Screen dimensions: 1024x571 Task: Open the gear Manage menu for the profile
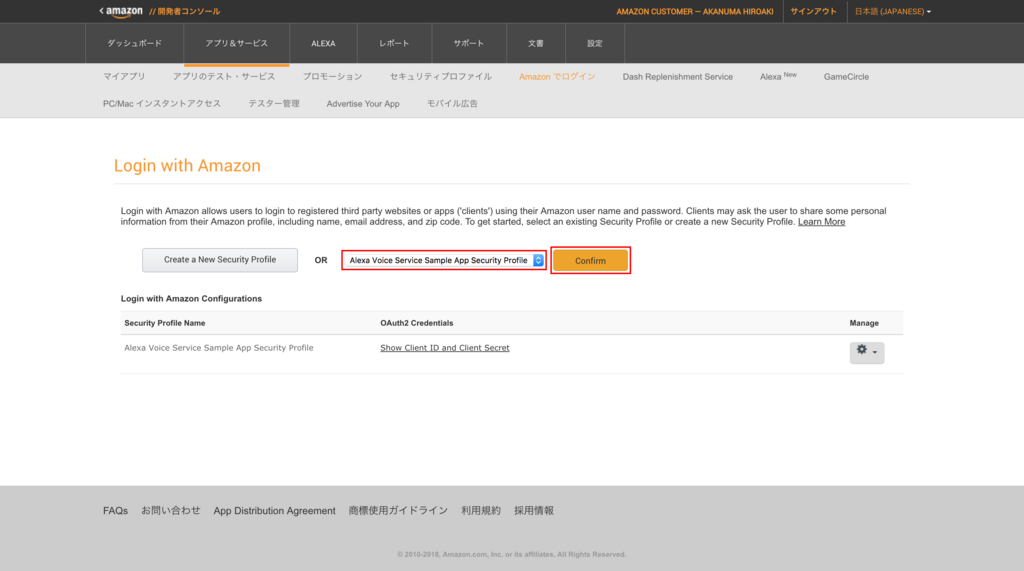coord(867,352)
